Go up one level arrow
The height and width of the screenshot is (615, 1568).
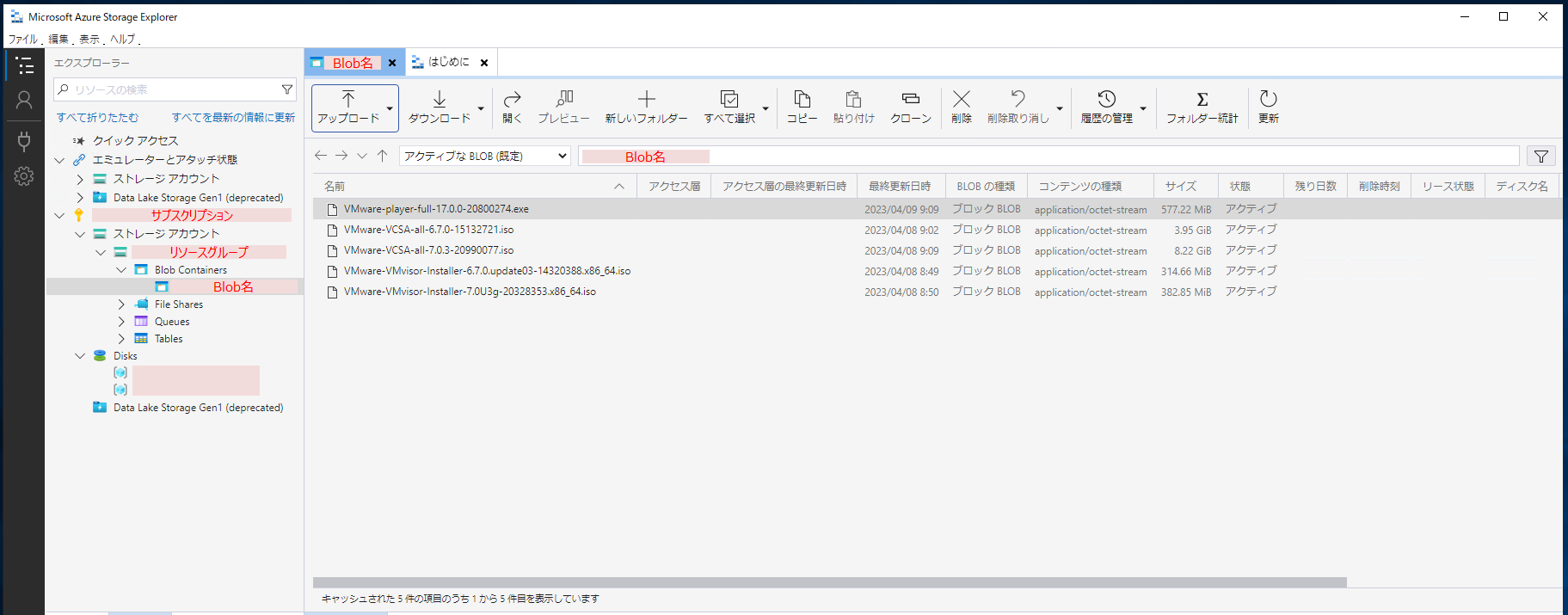pyautogui.click(x=383, y=156)
